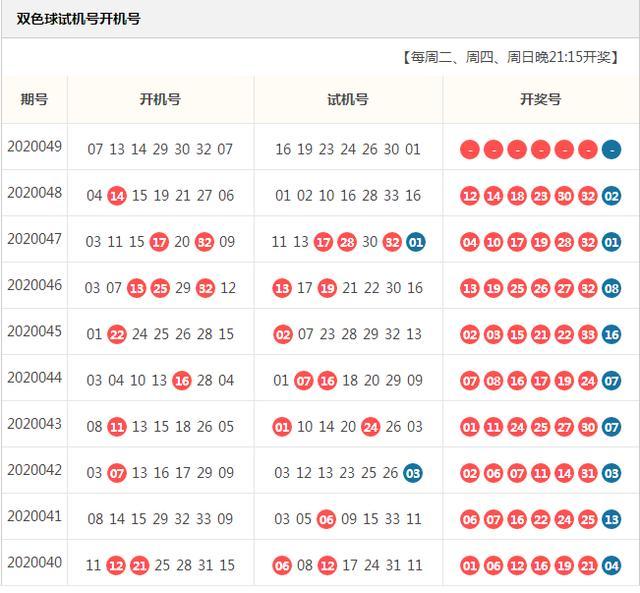
Task: Click number 18 in 2020044 试机号 cell
Action: (350, 380)
